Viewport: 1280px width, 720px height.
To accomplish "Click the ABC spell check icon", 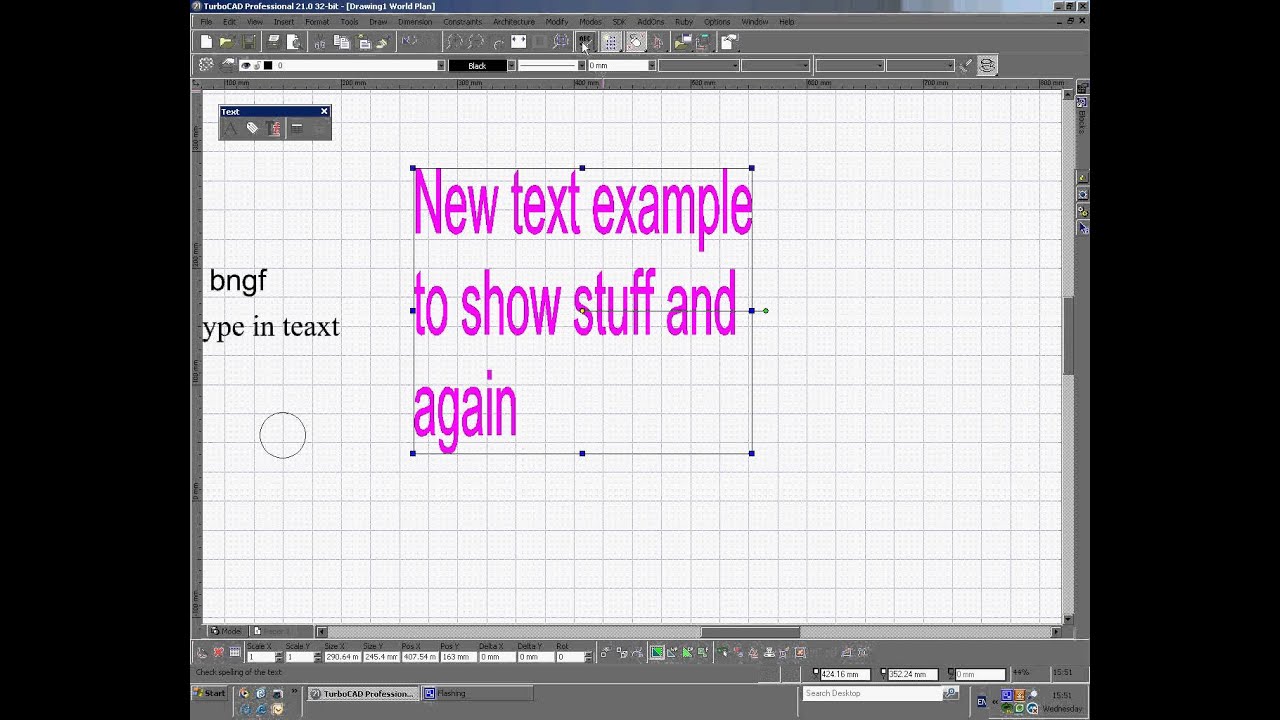I will 585,42.
